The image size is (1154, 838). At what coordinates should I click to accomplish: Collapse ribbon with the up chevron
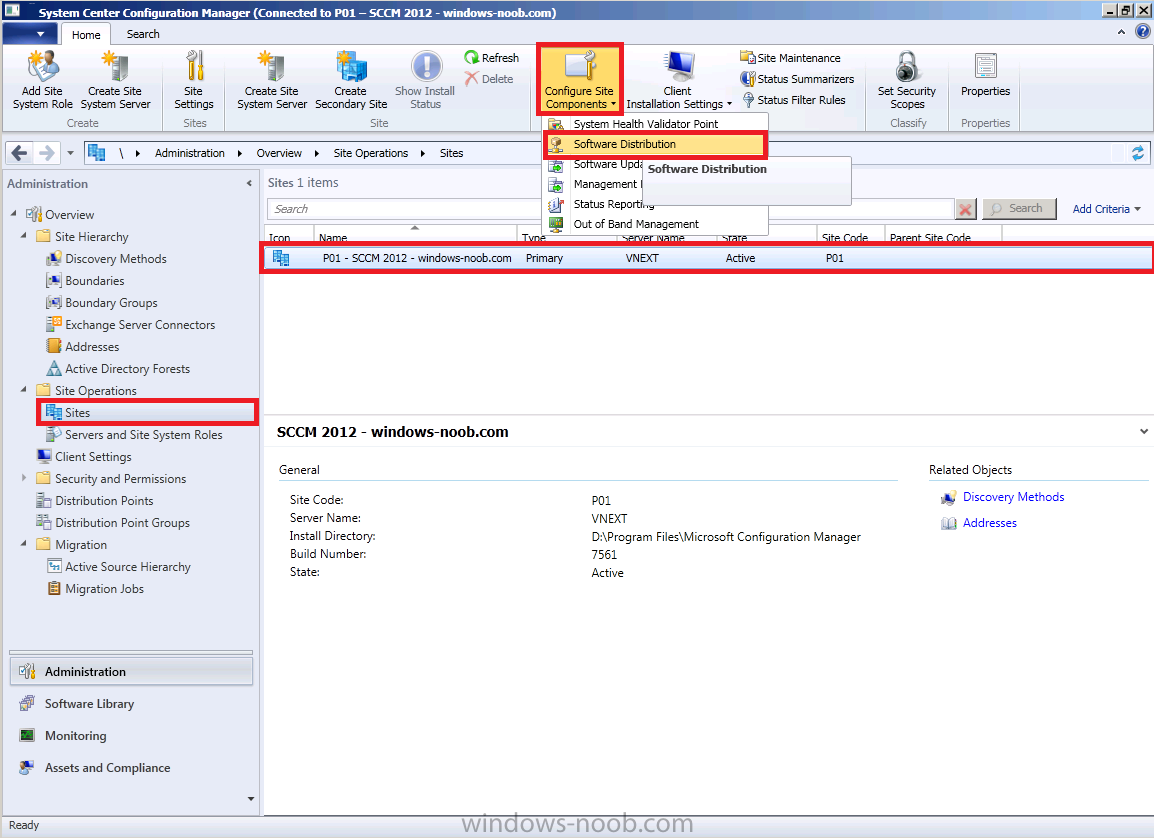coord(1121,32)
